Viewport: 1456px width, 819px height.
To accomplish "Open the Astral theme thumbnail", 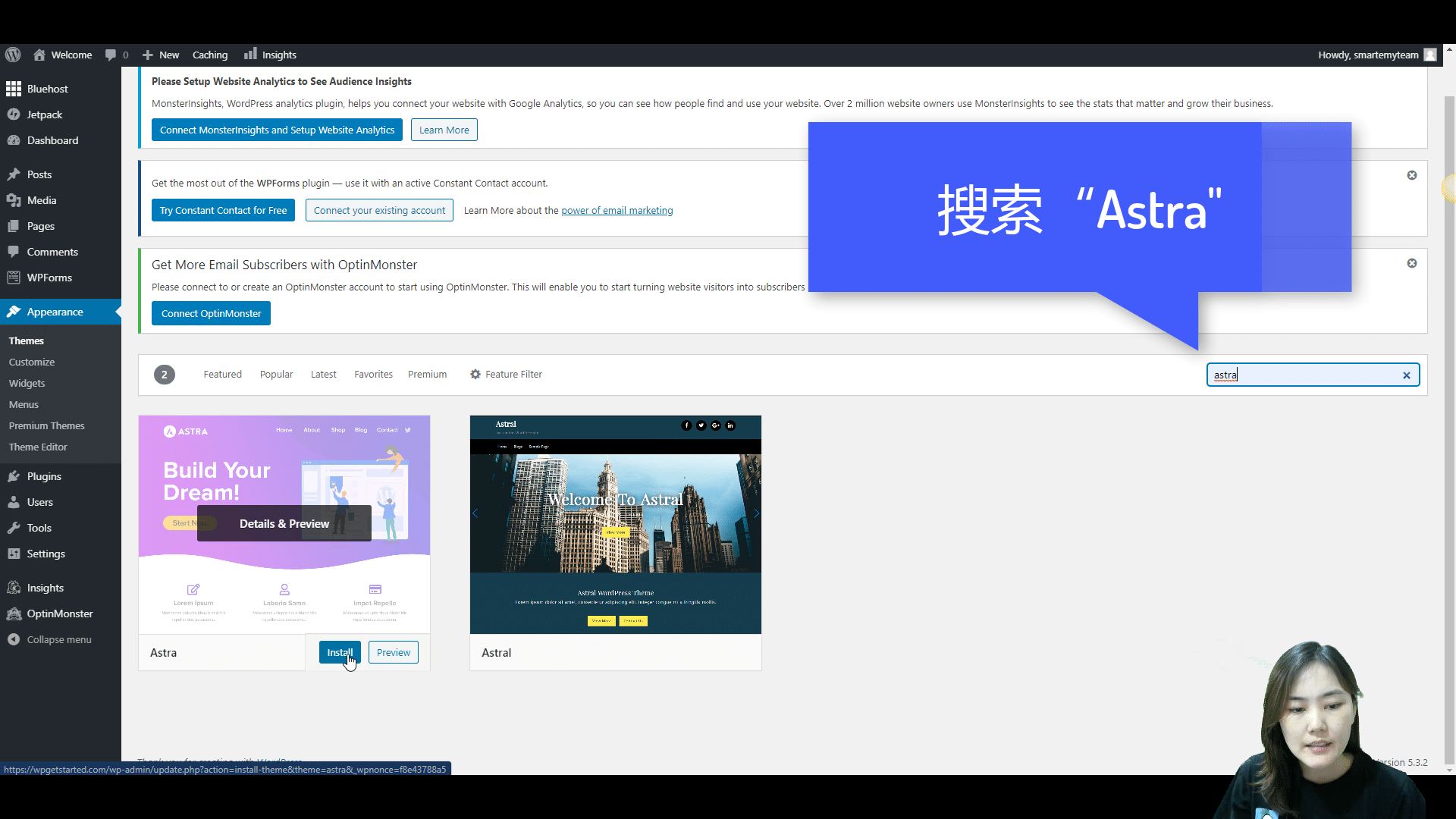I will point(615,524).
